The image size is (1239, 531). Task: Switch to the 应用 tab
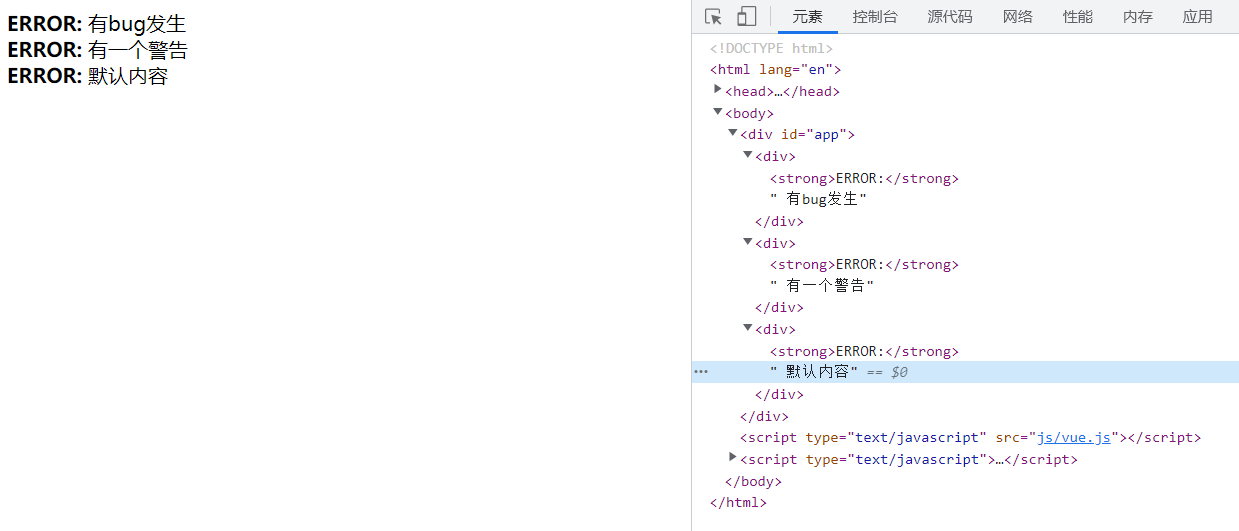pyautogui.click(x=1198, y=17)
